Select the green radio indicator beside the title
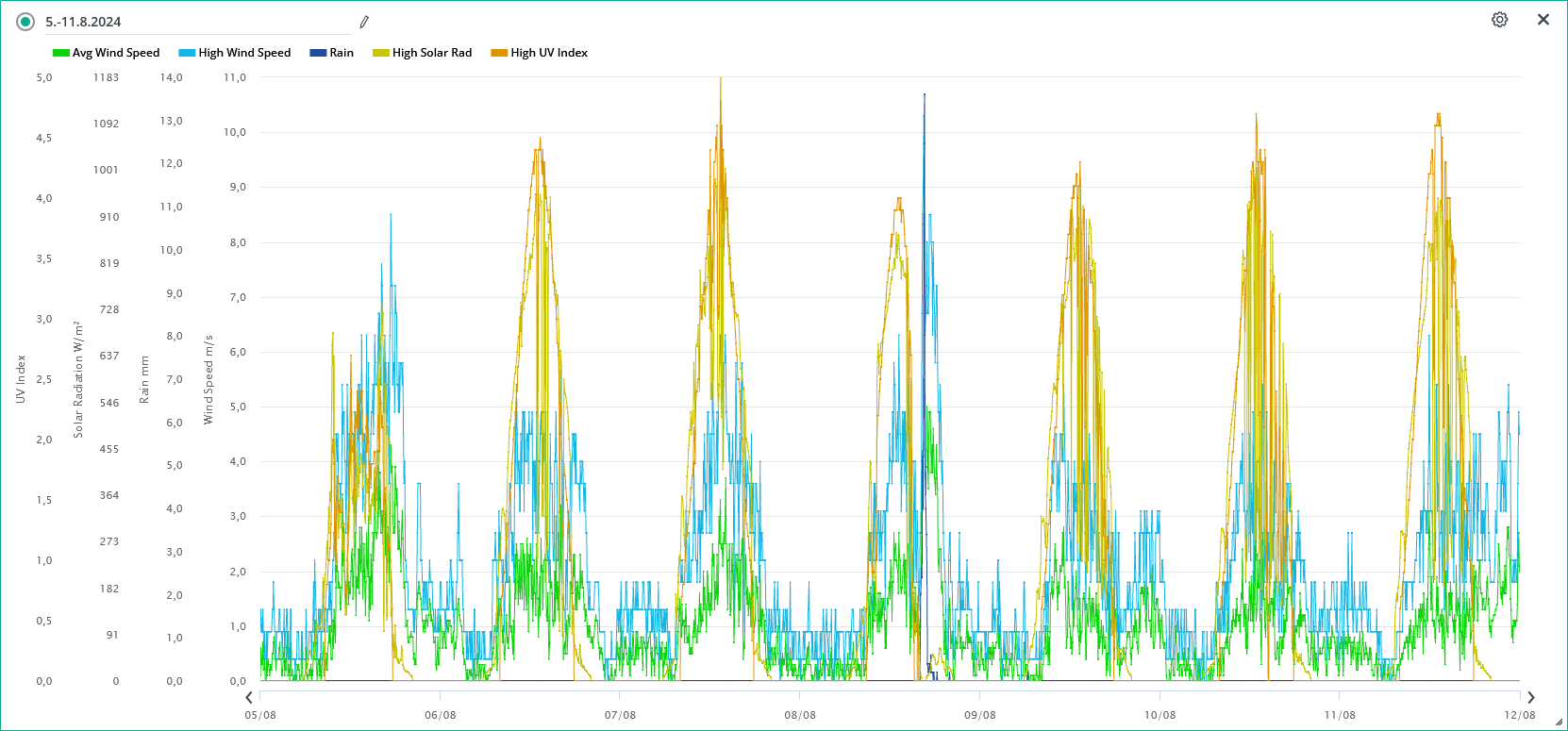1568x731 pixels. tap(25, 22)
